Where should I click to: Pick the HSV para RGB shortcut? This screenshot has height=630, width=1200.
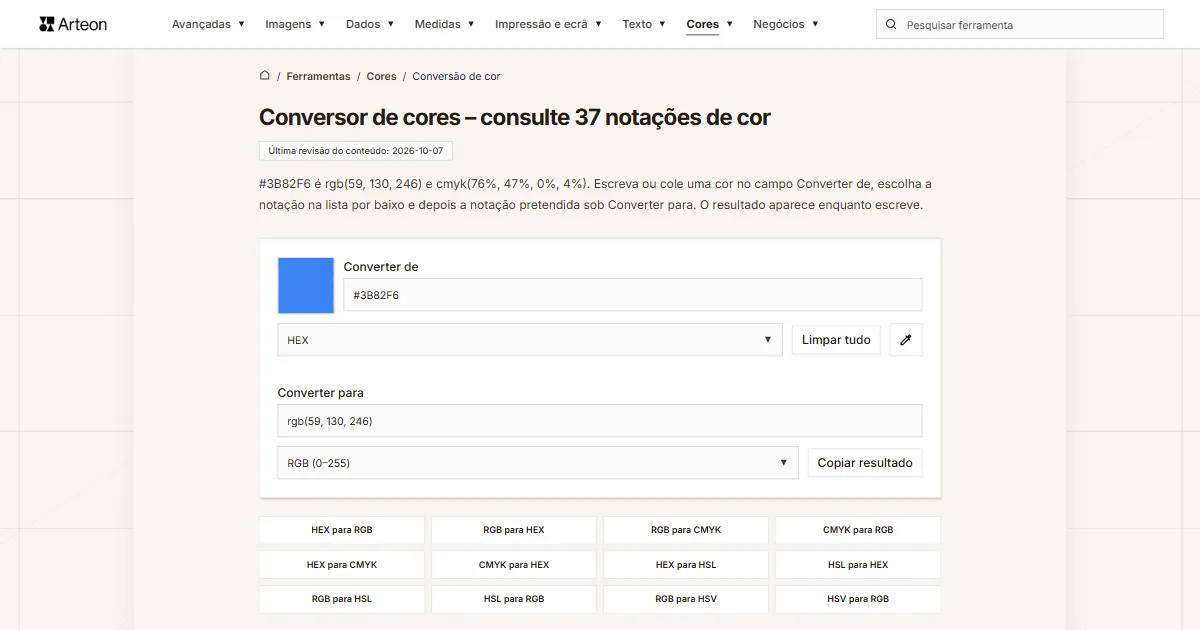tap(858, 599)
